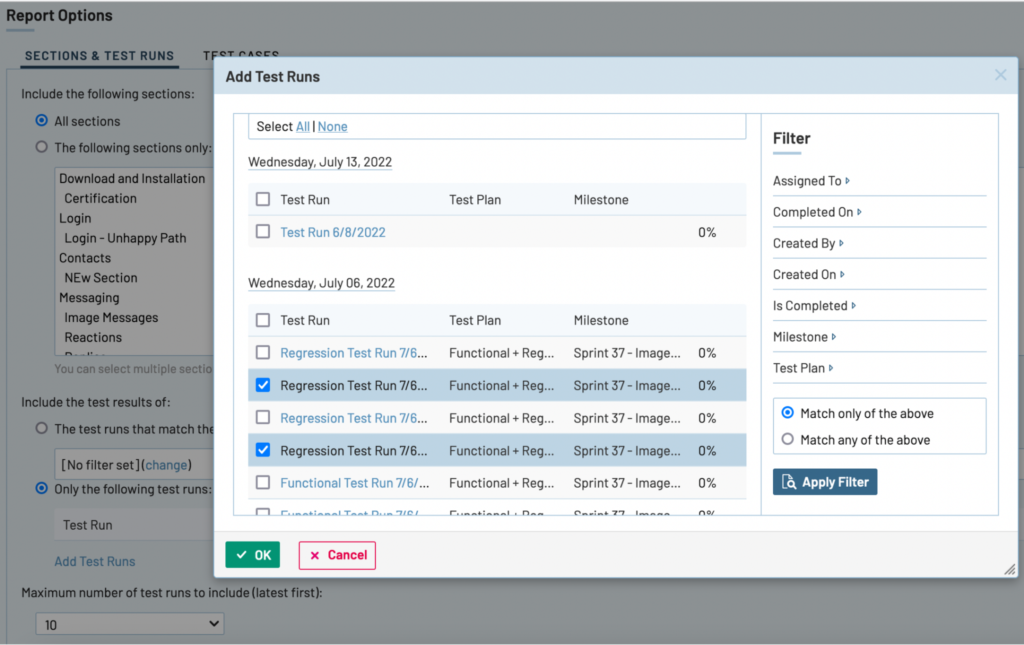The image size is (1024, 645).
Task: Select Match any of the above
Action: coord(788,440)
